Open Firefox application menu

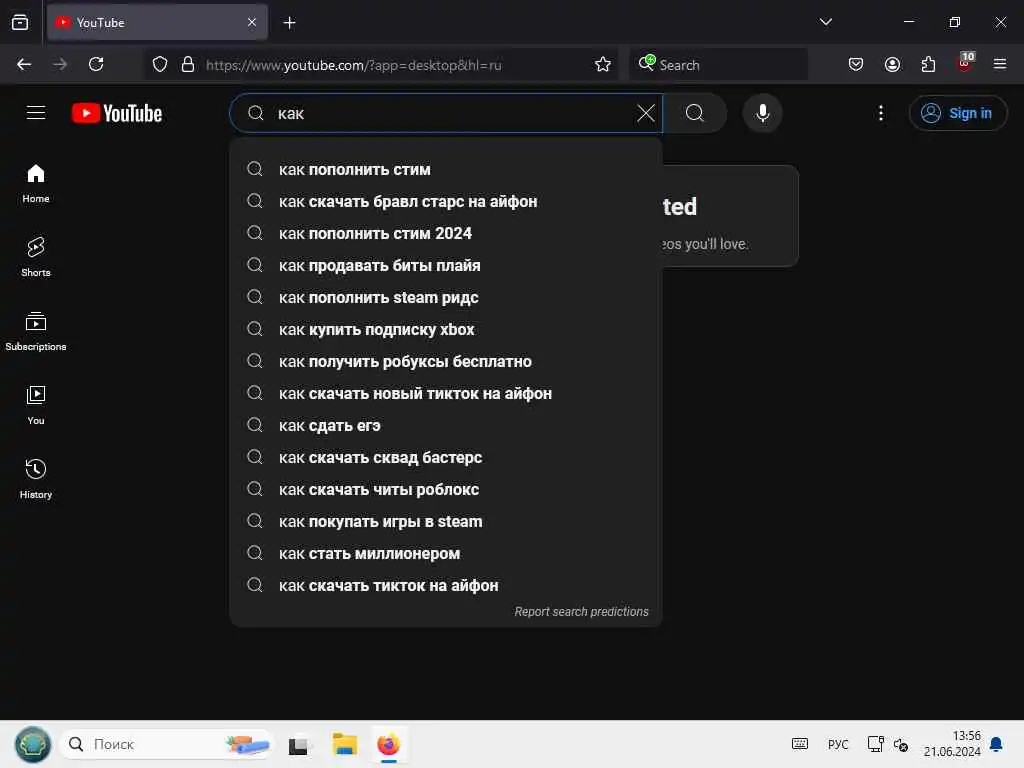1000,64
